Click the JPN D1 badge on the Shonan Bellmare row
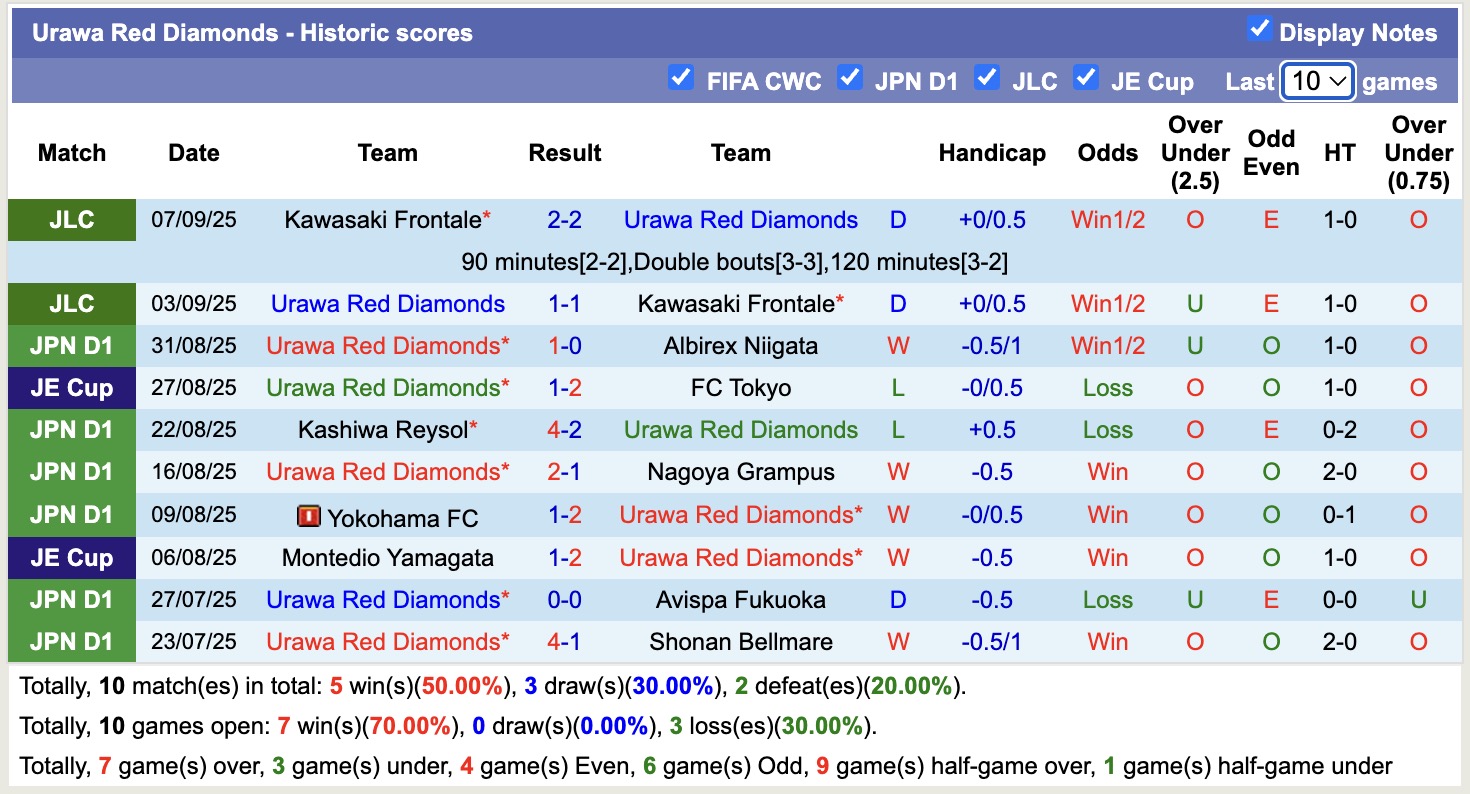The height and width of the screenshot is (794, 1470). pos(71,641)
